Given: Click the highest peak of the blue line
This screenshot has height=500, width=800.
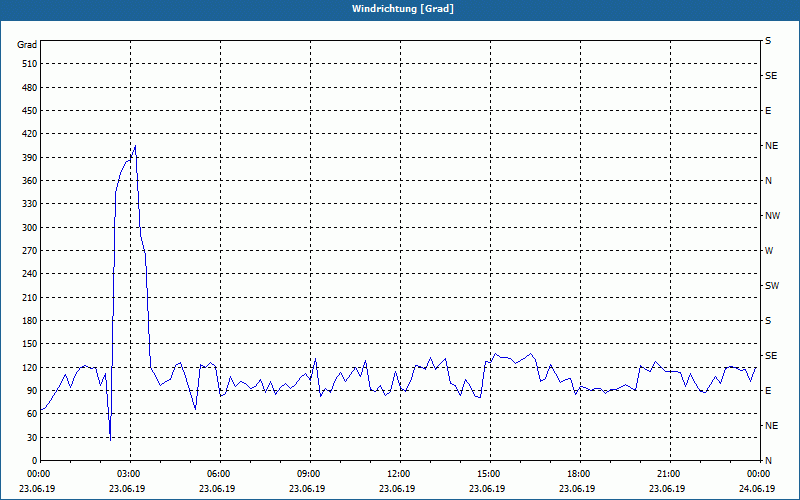Looking at the screenshot, I should point(135,146).
